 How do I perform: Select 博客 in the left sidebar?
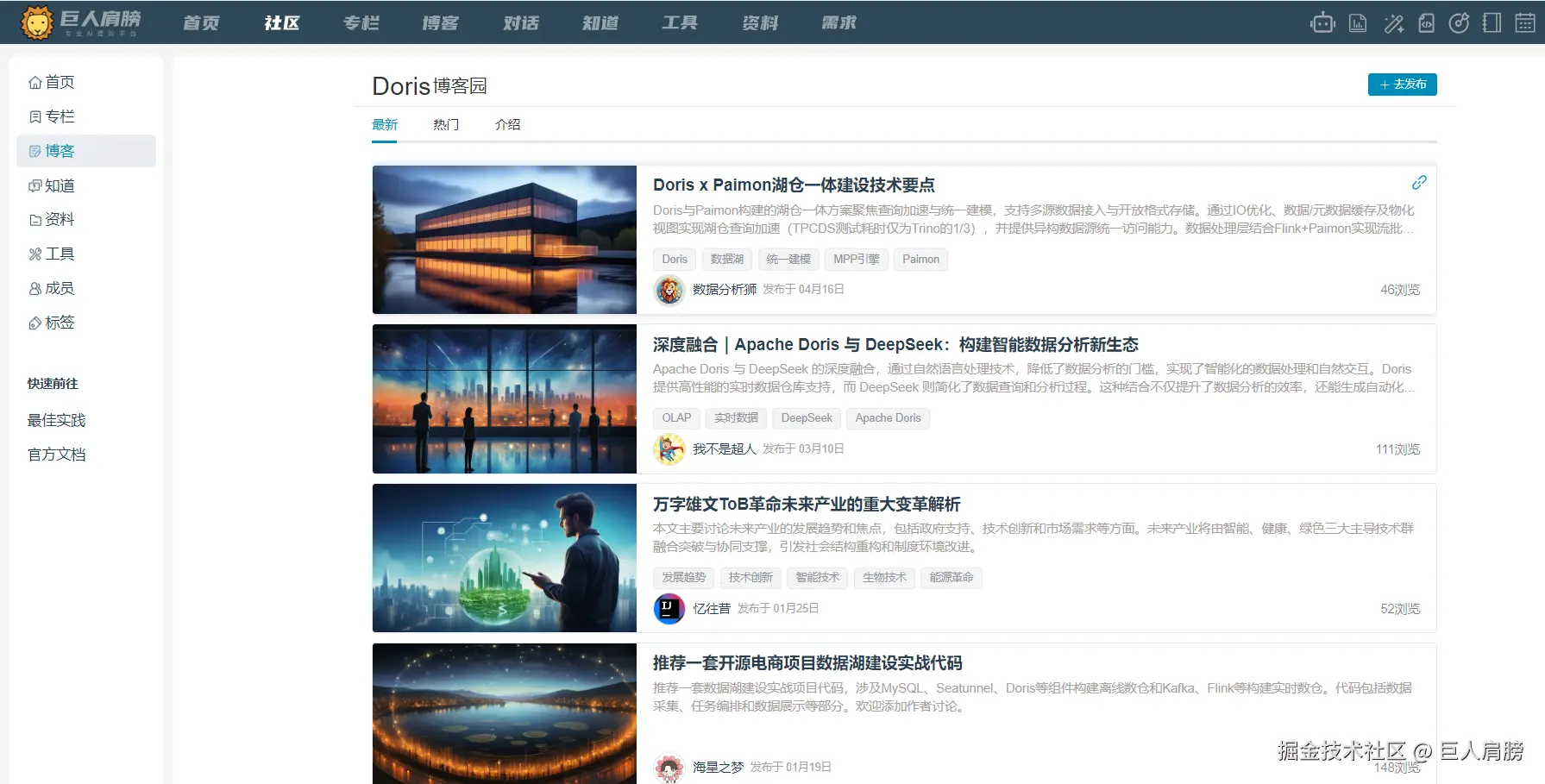[x=86, y=151]
